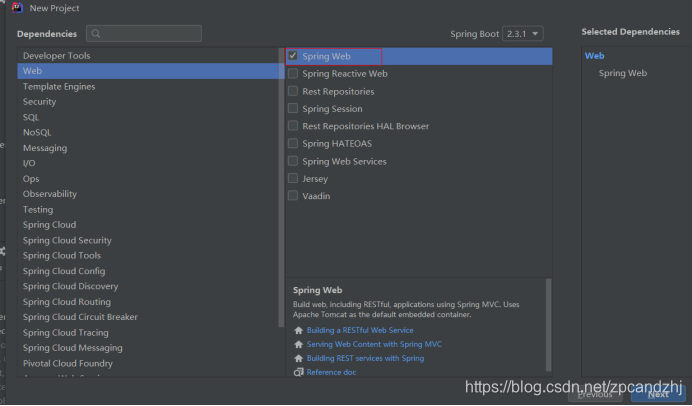Select the Web category

(148, 71)
